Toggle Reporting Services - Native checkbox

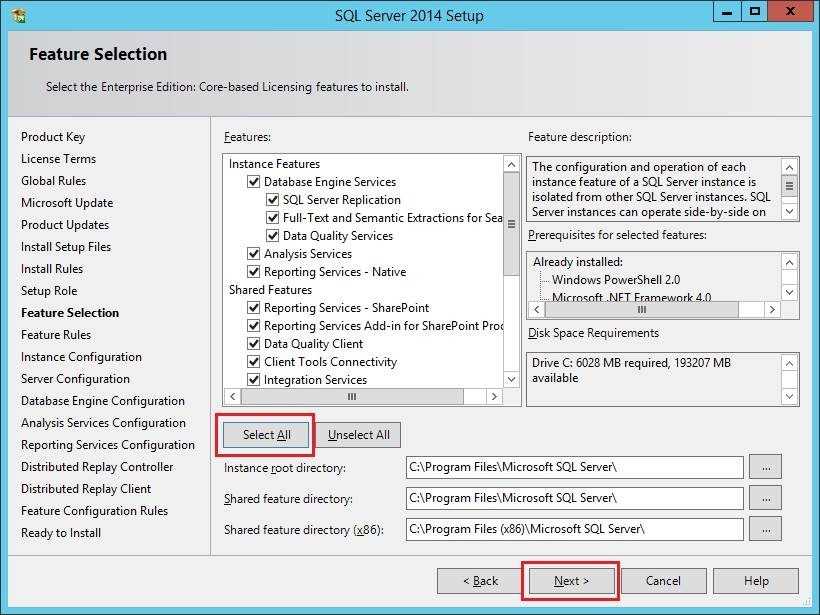tap(254, 272)
